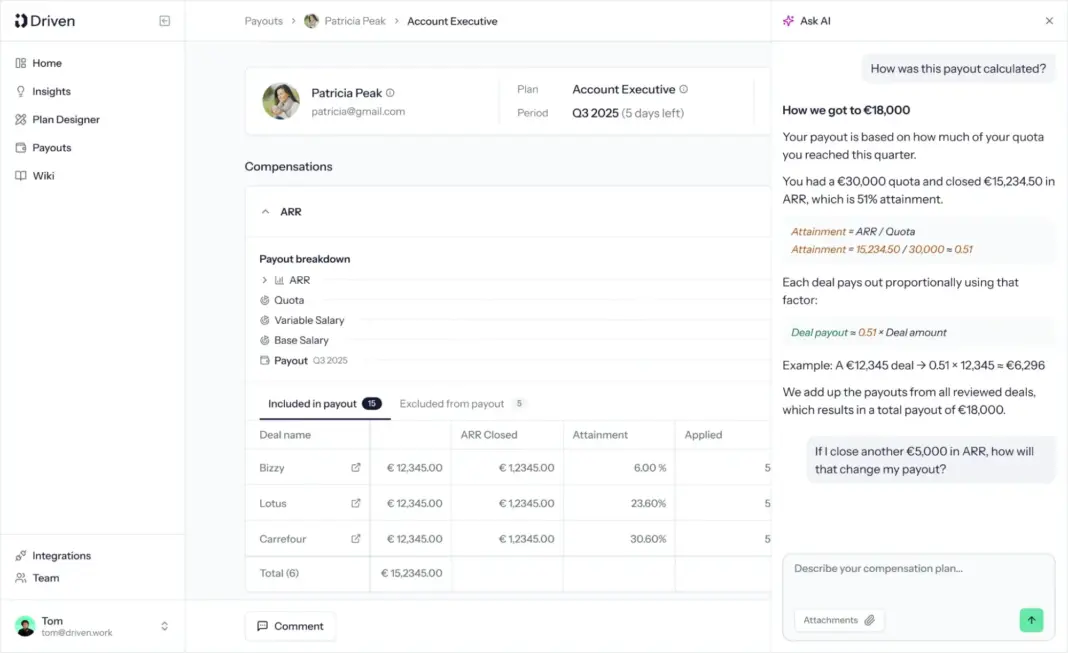The width and height of the screenshot is (1068, 653).
Task: Click the Driven logo
Action: [x=45, y=21]
